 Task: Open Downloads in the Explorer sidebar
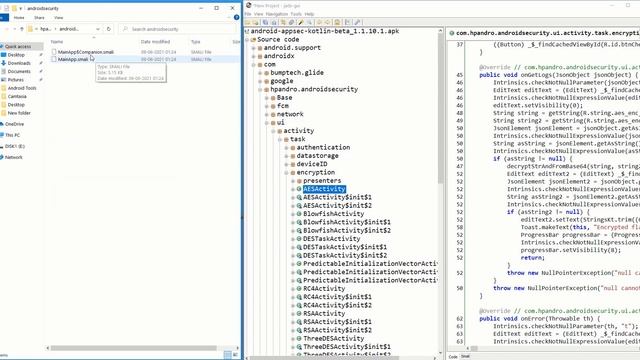pos(19,63)
